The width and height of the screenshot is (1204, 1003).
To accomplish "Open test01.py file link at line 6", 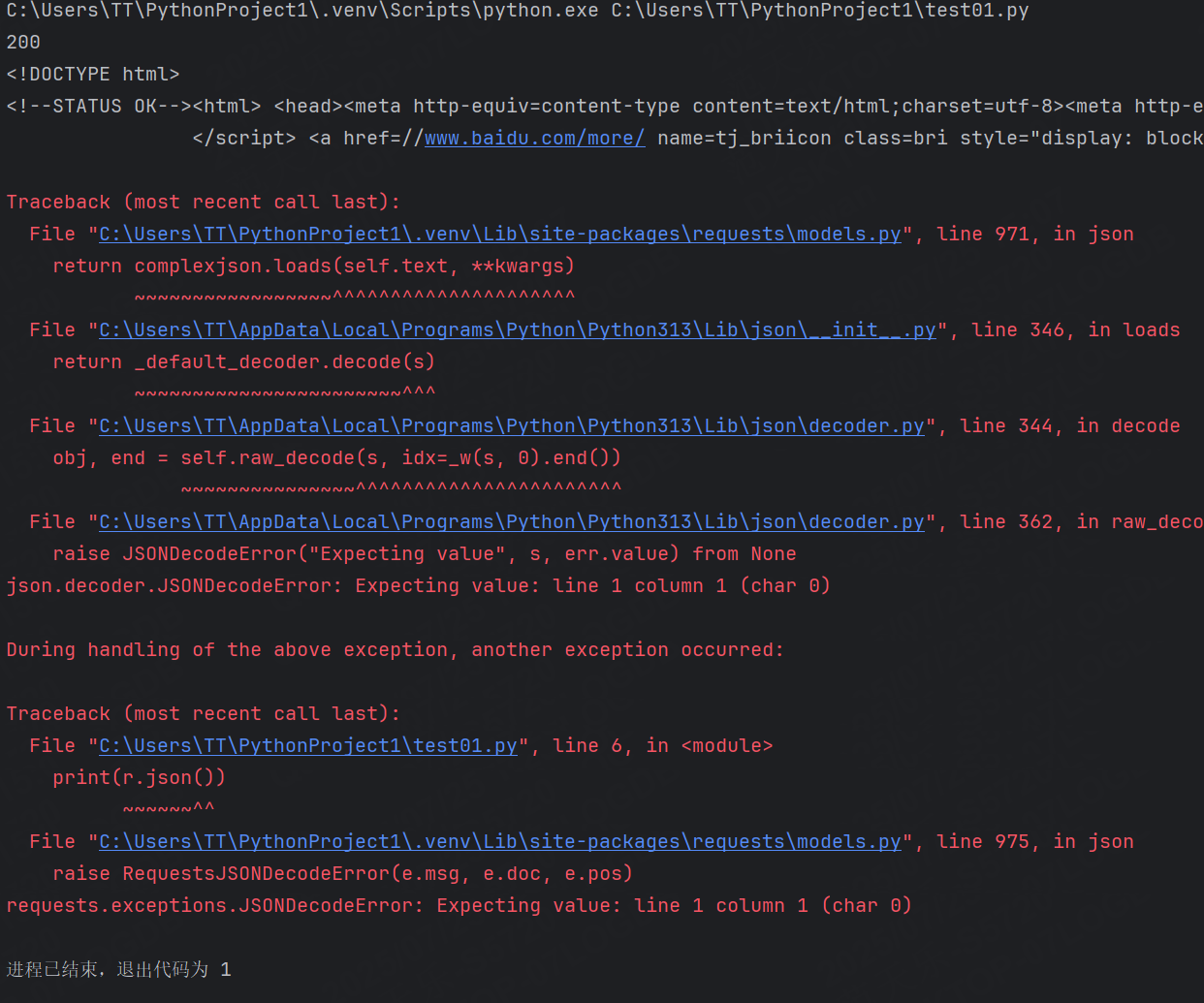I will [308, 745].
